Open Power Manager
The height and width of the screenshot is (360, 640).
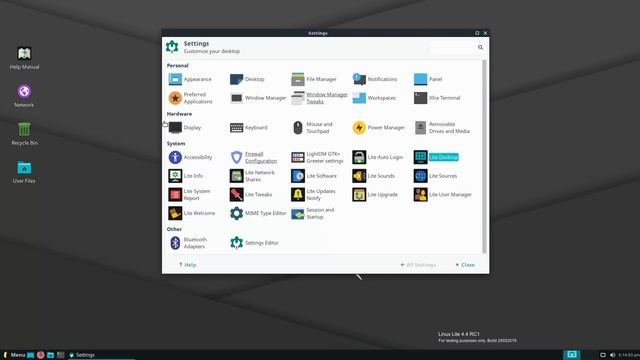(378, 128)
